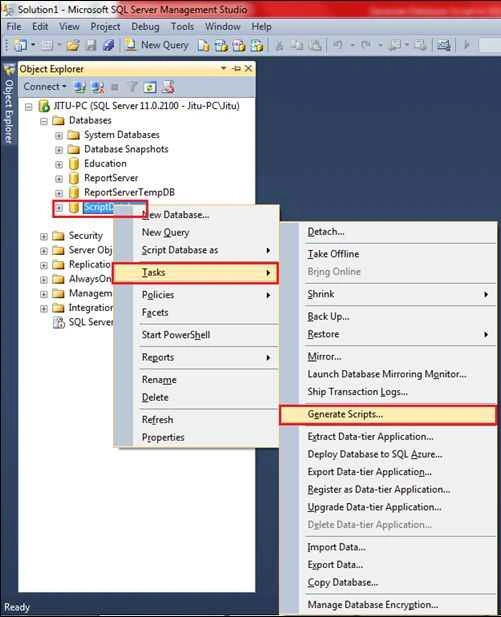Click the Filter funnel icon in Object Explorer
The image size is (501, 617).
[132, 87]
